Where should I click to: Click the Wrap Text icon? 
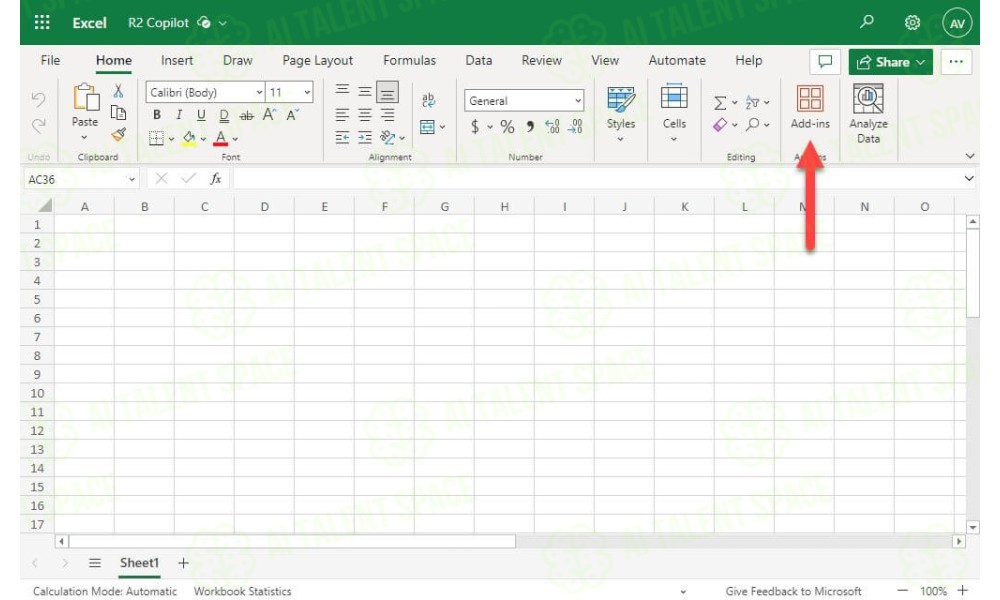(x=428, y=100)
